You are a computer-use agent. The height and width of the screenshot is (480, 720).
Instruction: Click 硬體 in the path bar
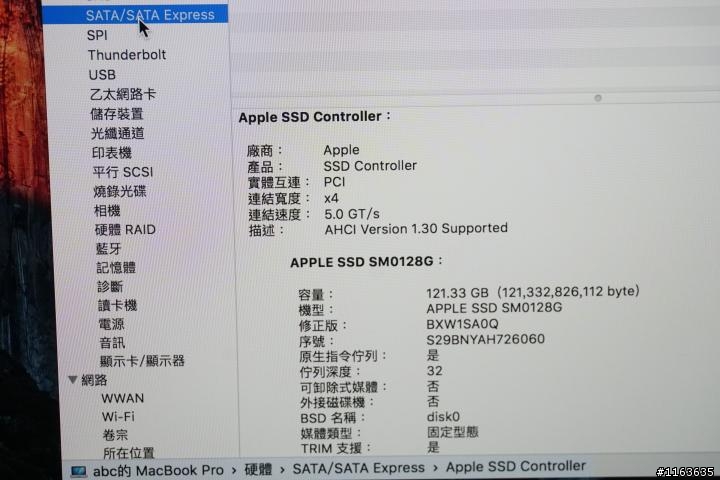click(258, 469)
